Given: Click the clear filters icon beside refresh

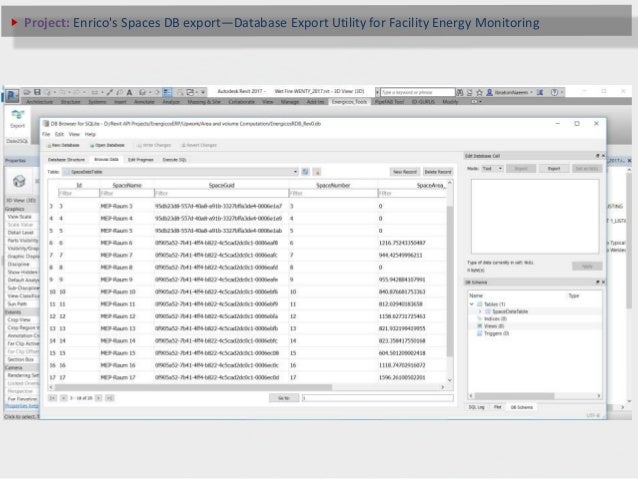Looking at the screenshot, I should (x=317, y=172).
